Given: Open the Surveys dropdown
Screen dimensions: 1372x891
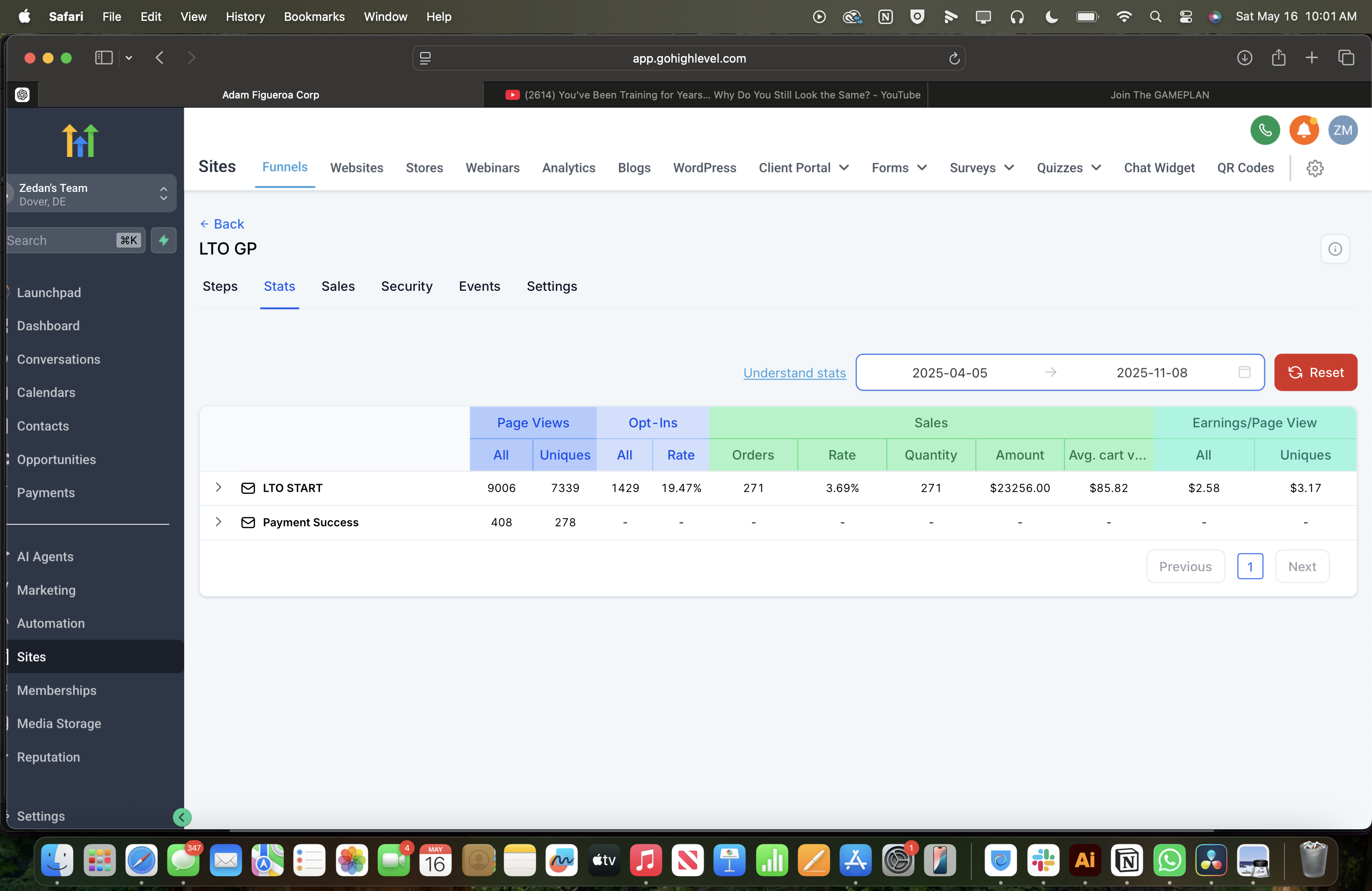Looking at the screenshot, I should tap(982, 168).
